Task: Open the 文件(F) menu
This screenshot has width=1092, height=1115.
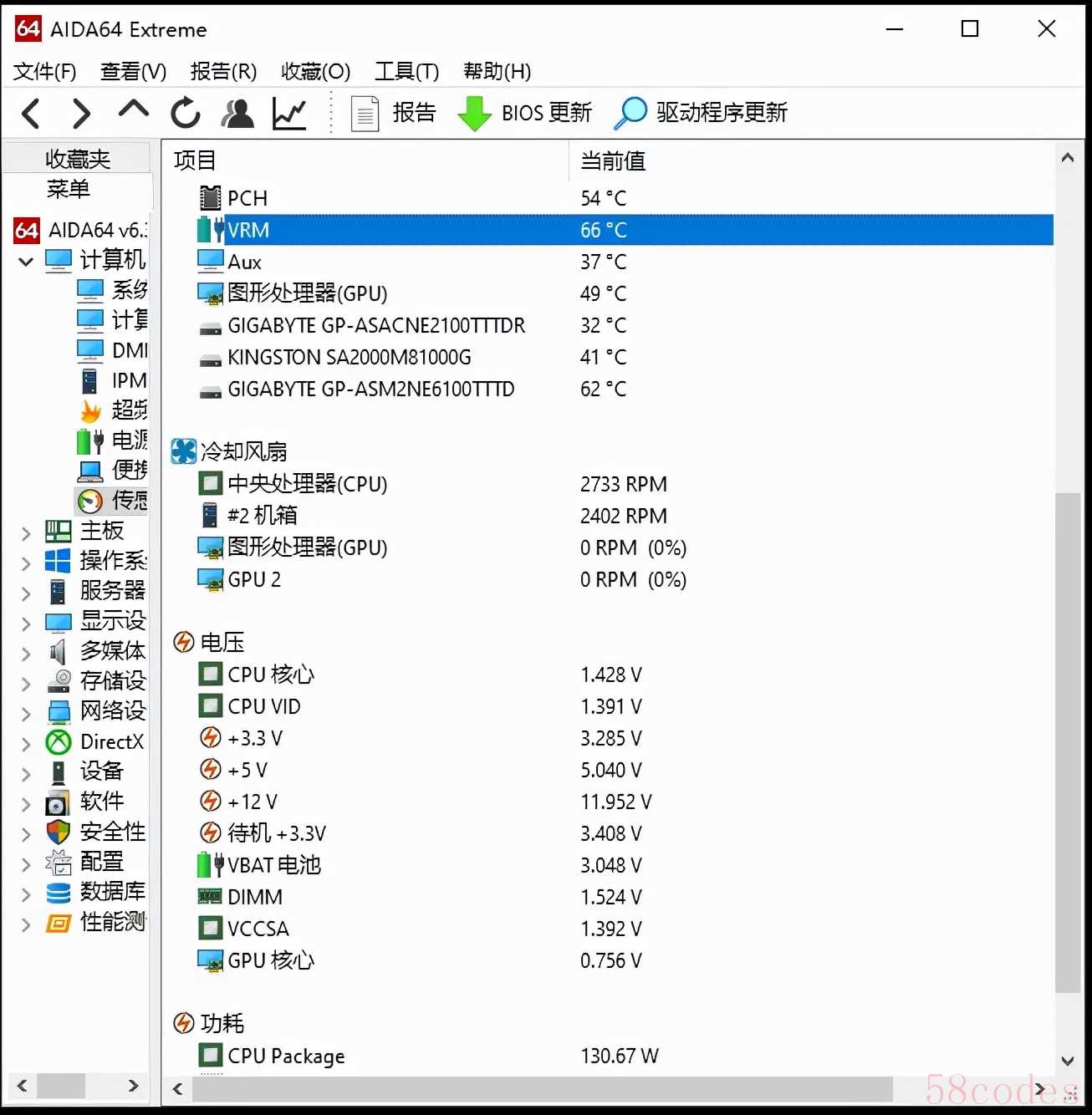Action: [44, 71]
